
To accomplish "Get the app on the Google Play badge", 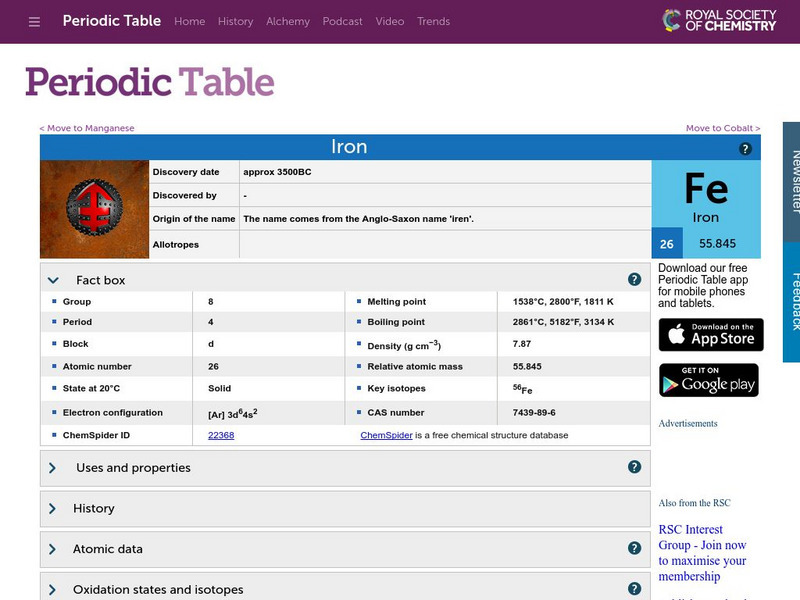I will coord(709,381).
